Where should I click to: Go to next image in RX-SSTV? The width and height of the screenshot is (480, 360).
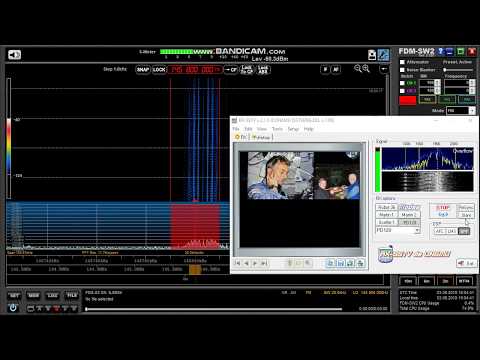tap(255, 263)
